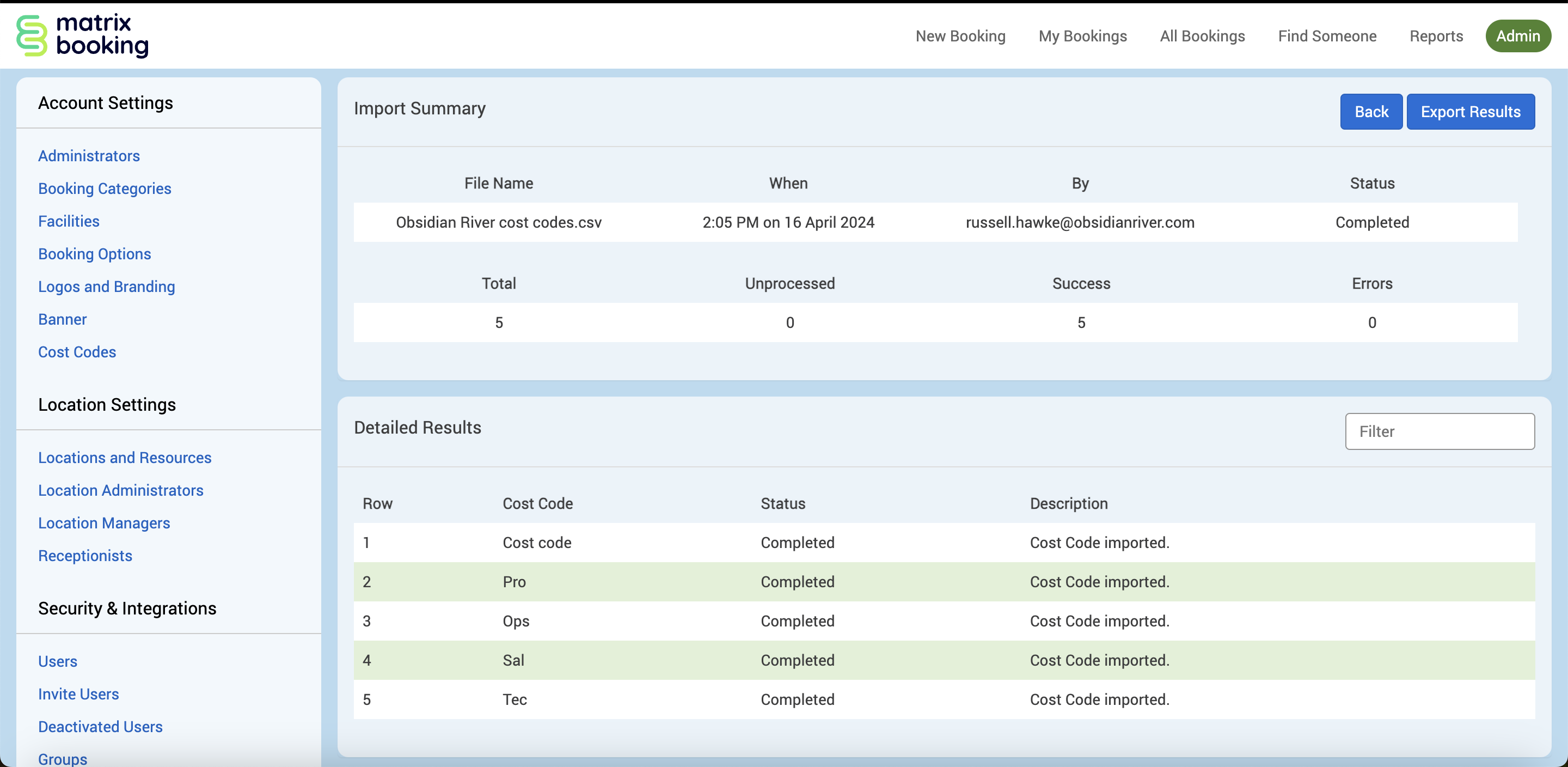Open Logos and Branding settings
Screen dimensions: 1568x767
pos(107,287)
